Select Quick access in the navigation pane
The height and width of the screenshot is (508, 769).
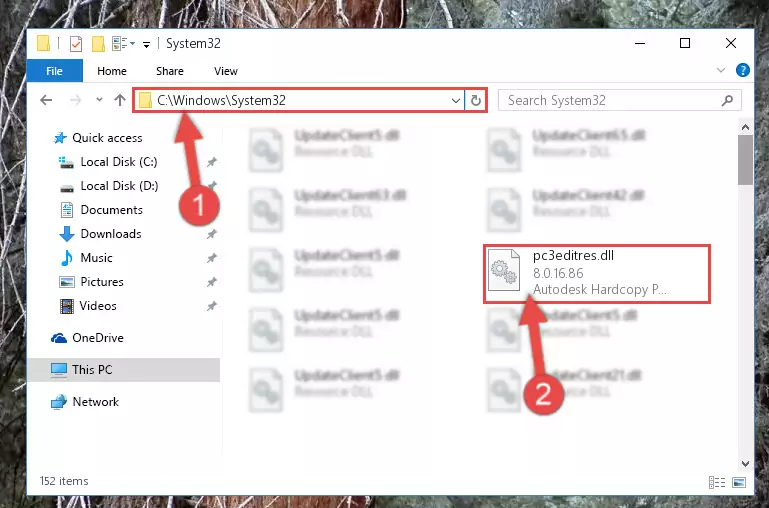(x=107, y=138)
